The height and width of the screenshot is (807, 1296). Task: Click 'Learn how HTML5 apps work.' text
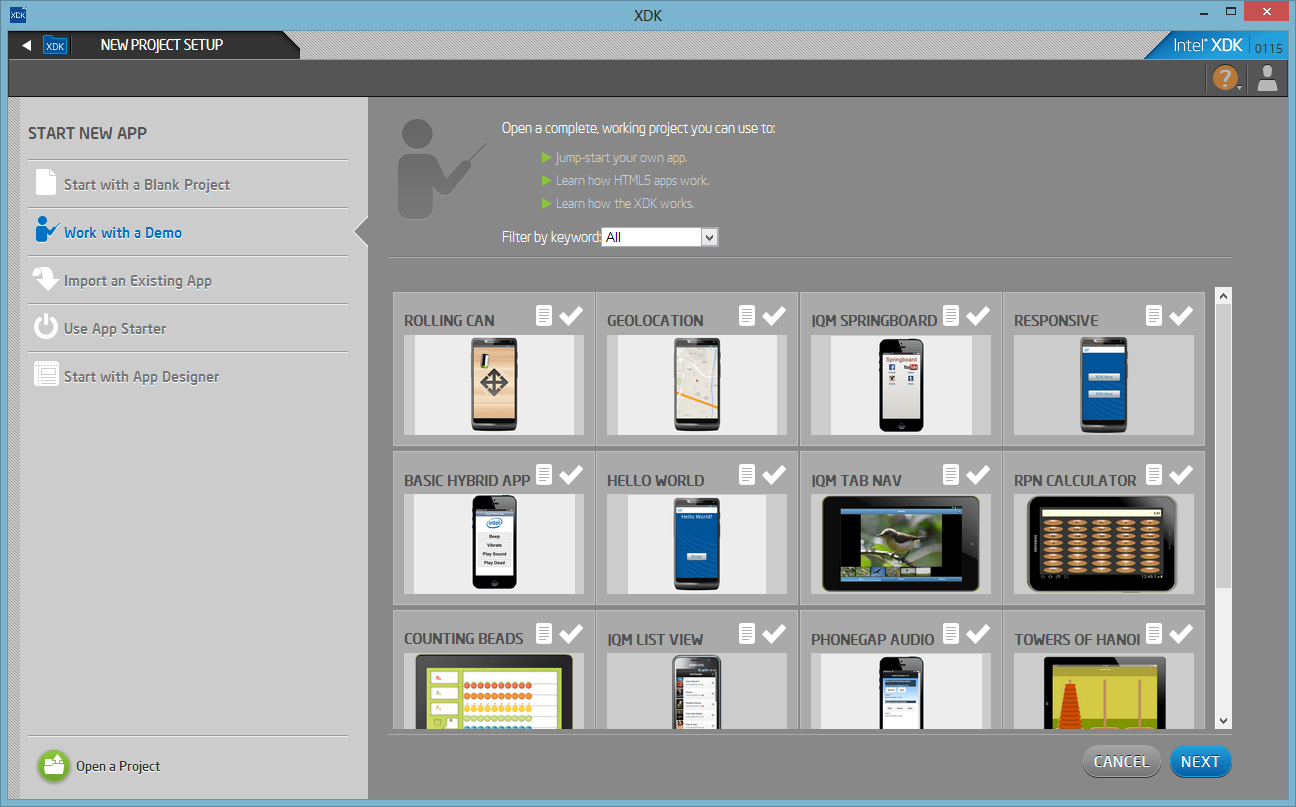click(x=632, y=181)
